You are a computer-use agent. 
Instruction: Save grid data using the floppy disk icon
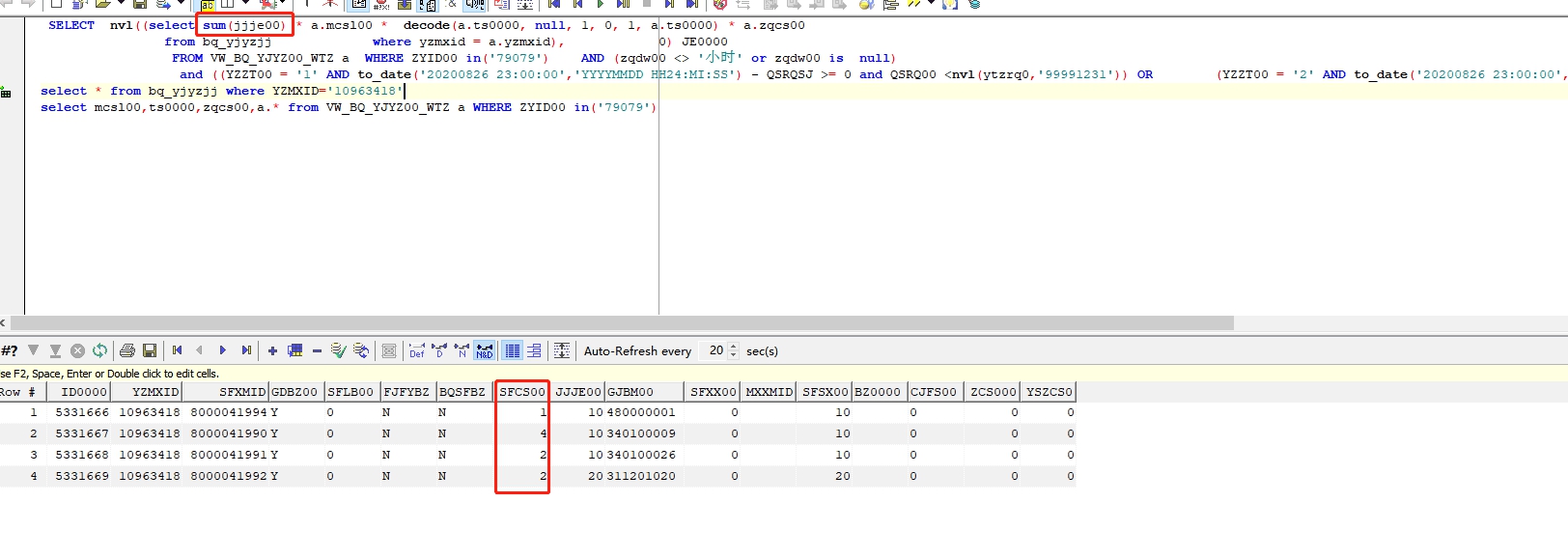pos(150,350)
